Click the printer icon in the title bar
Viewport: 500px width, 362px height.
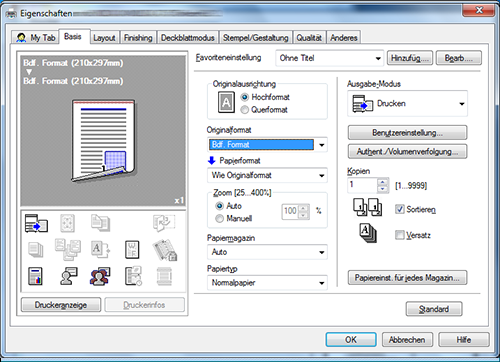[x=11, y=14]
